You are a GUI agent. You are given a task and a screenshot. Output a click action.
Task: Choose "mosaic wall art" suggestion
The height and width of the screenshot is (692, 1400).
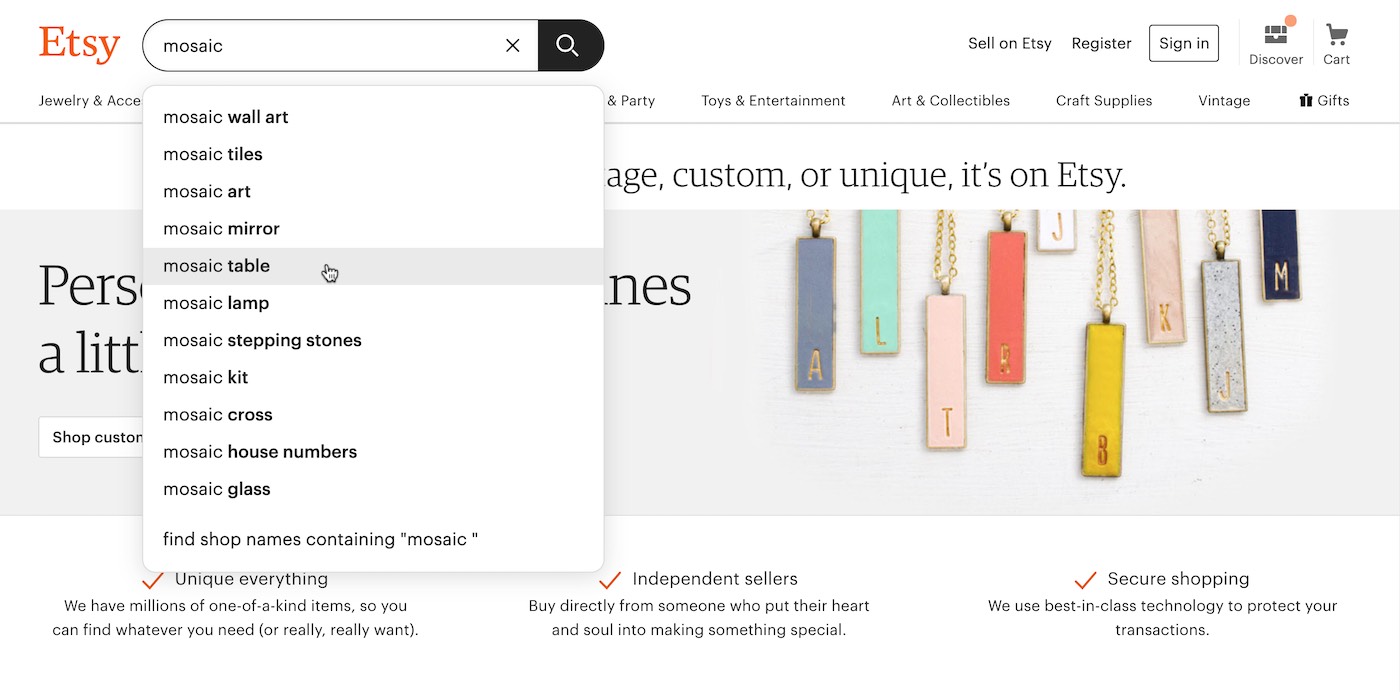[x=226, y=117]
